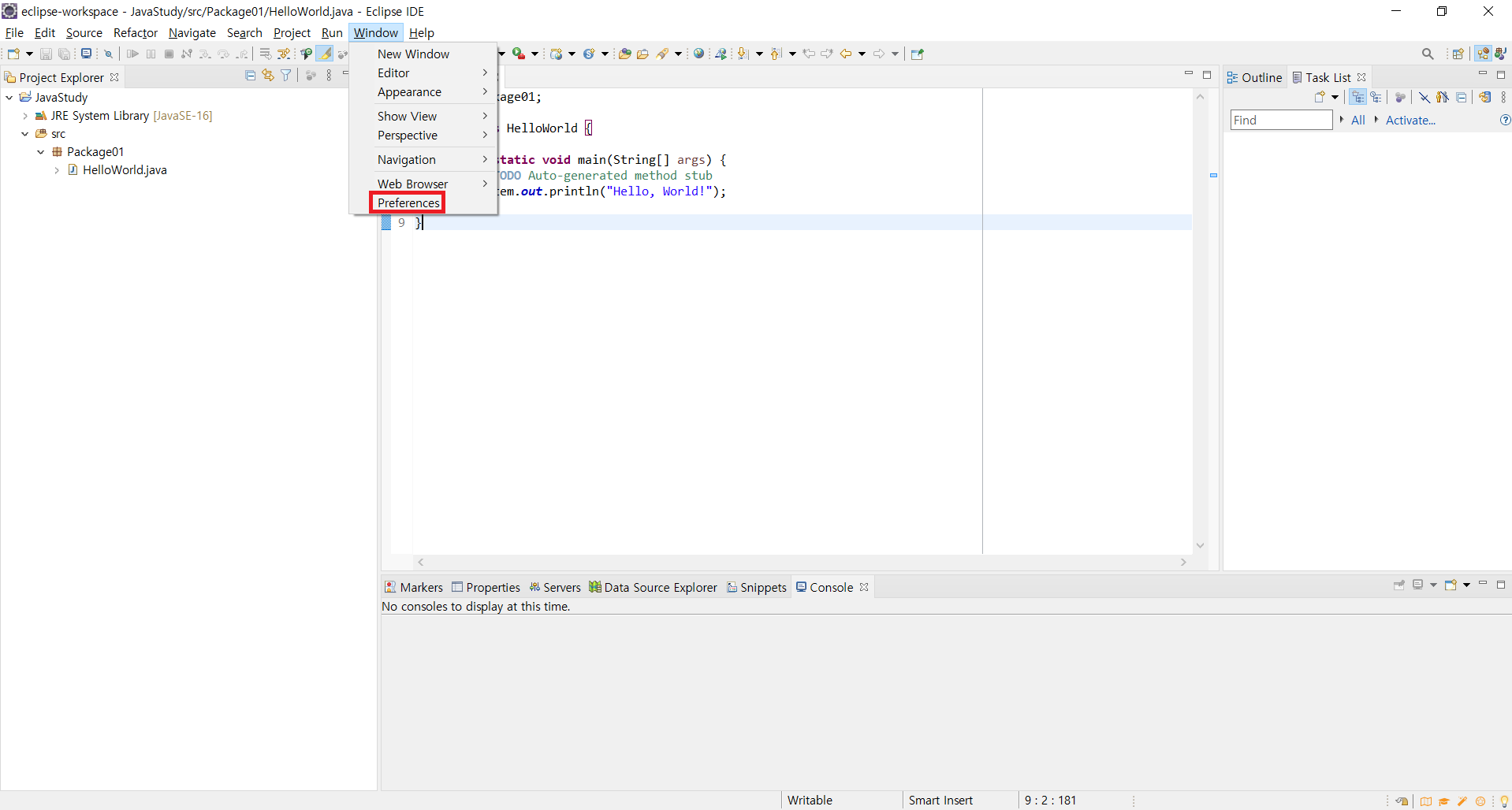
Task: Click the Suspend debug icon
Action: (151, 54)
